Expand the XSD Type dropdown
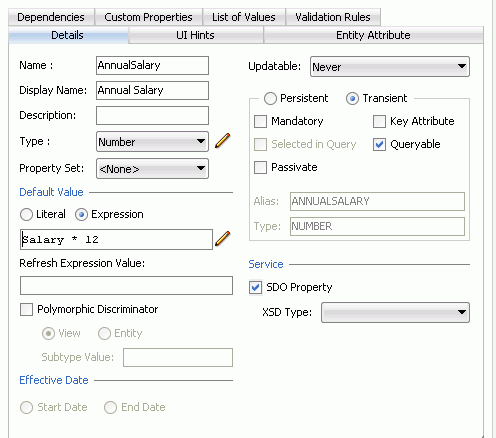The width and height of the screenshot is (496, 438). click(x=395, y=312)
